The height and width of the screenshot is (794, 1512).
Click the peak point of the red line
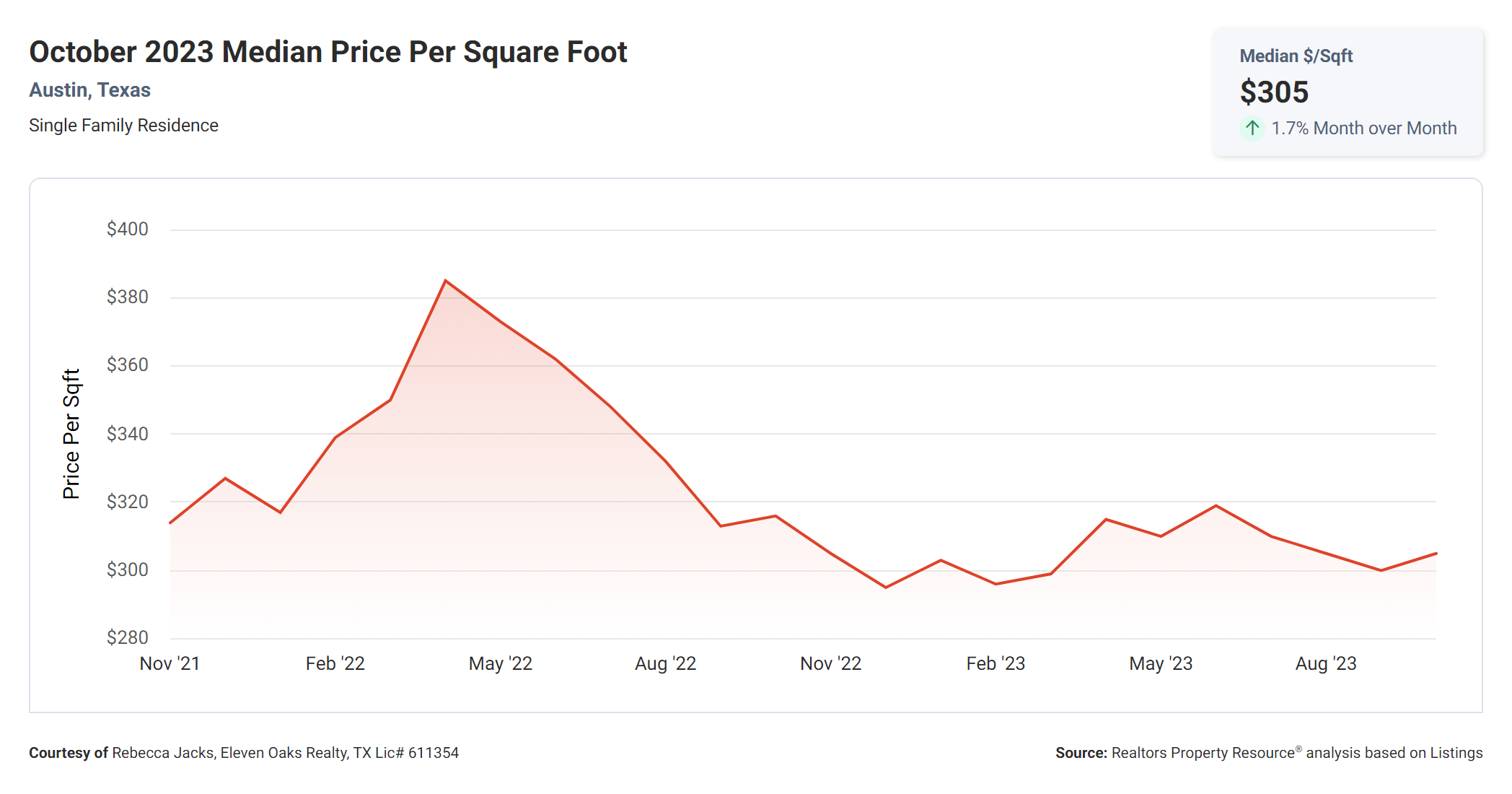pyautogui.click(x=445, y=280)
